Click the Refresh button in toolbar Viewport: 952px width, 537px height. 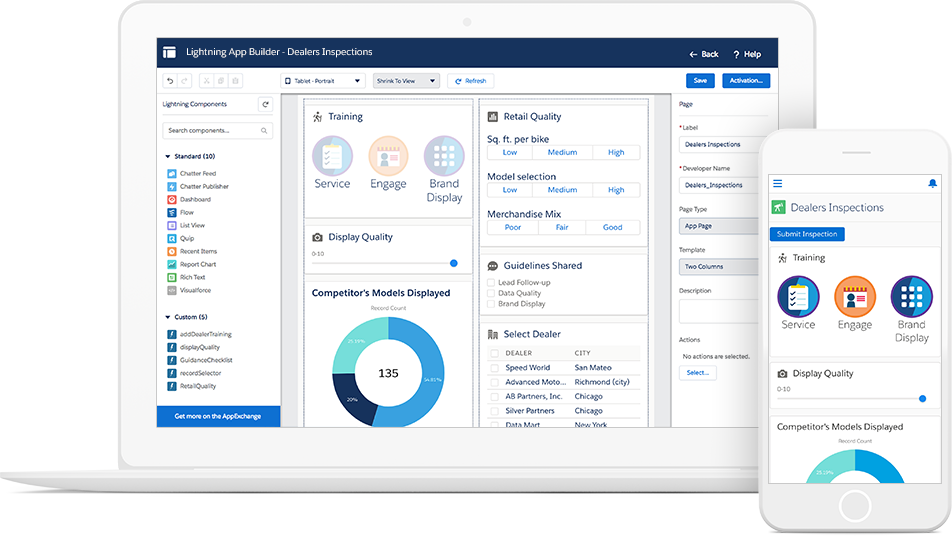471,81
